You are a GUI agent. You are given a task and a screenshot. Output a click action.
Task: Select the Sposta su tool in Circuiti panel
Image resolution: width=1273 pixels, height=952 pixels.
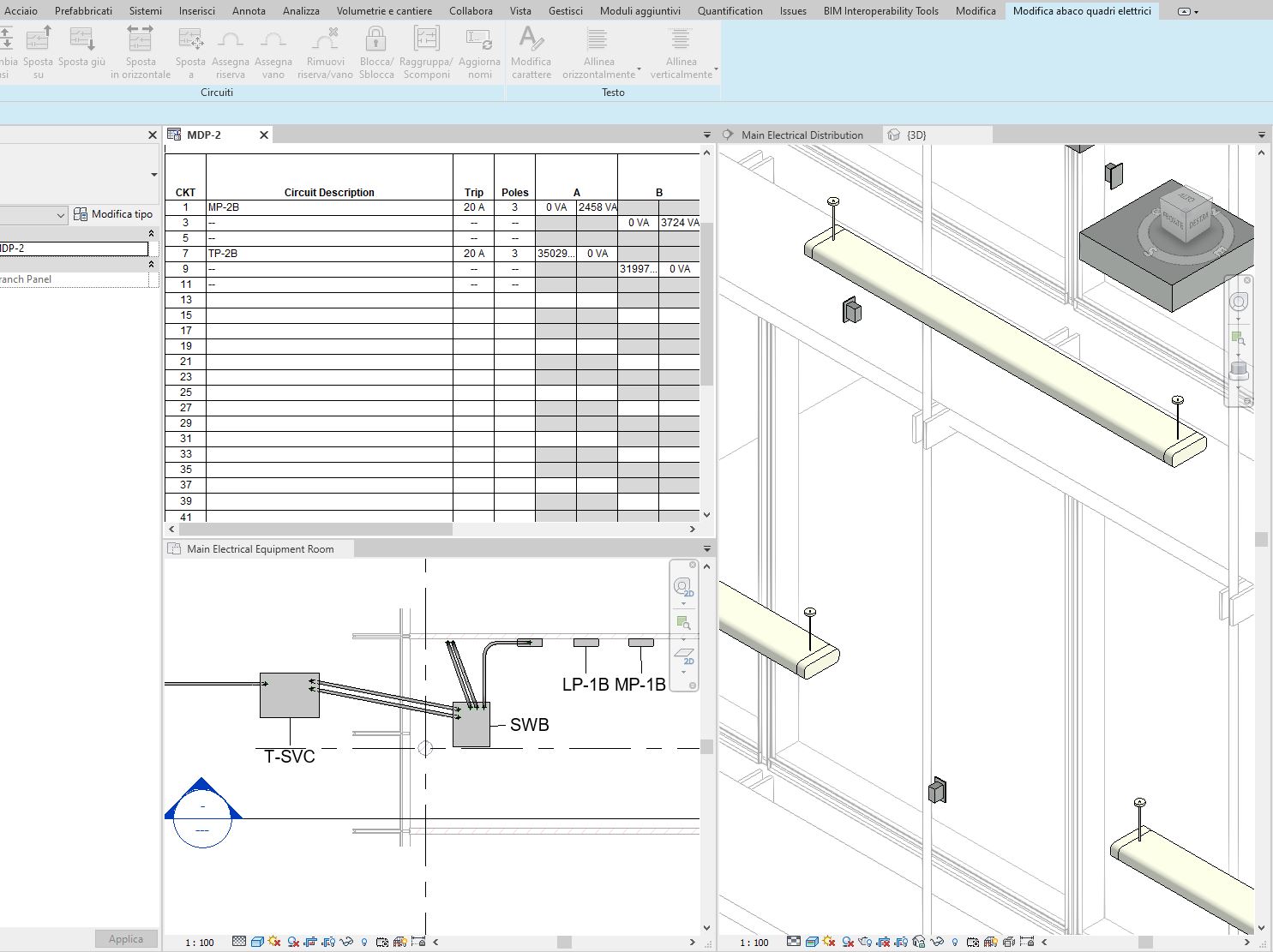click(38, 51)
